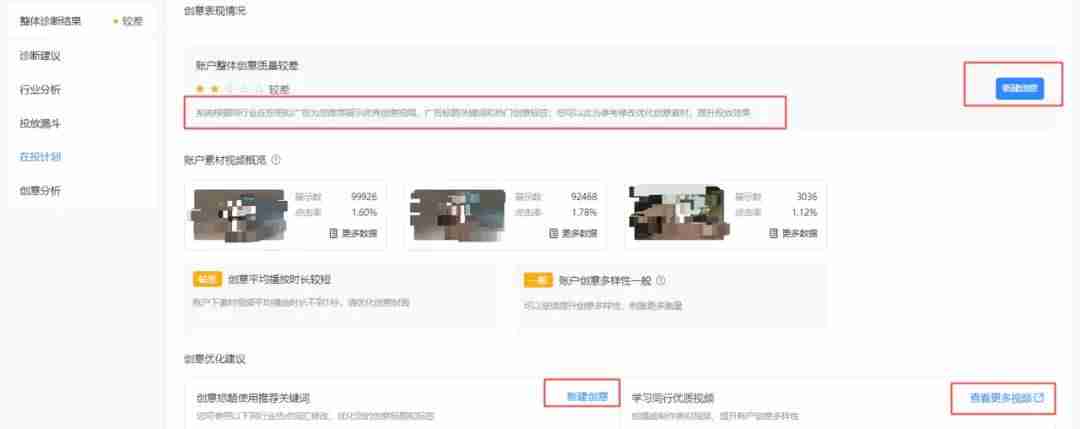1080x429 pixels.
Task: Click the 账户素材视频概览 label
Action: tap(225, 160)
